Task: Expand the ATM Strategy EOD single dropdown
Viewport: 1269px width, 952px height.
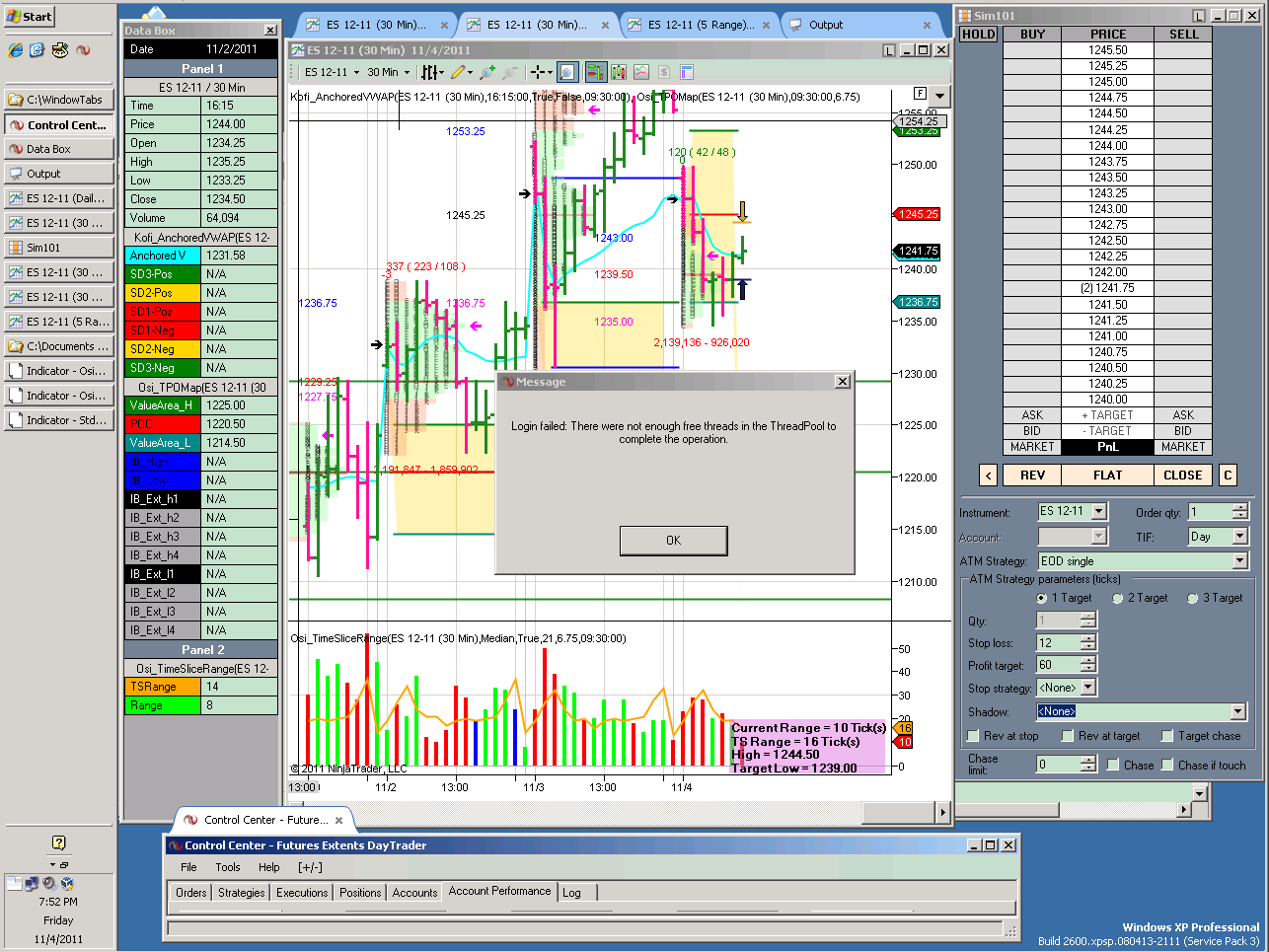Action: (1240, 560)
